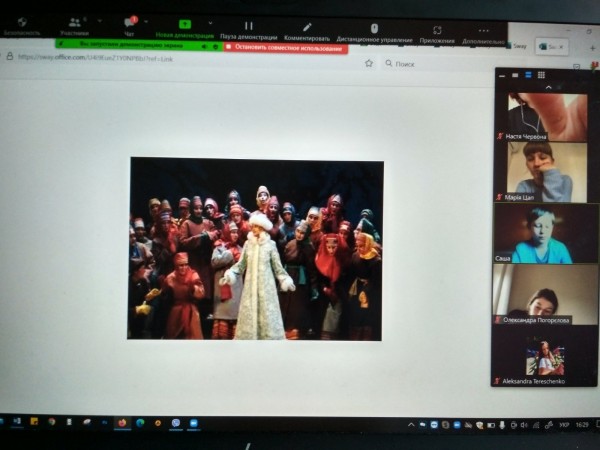Click the opera stage photo in Sway
Screen dimensions: 600x450
[256, 249]
